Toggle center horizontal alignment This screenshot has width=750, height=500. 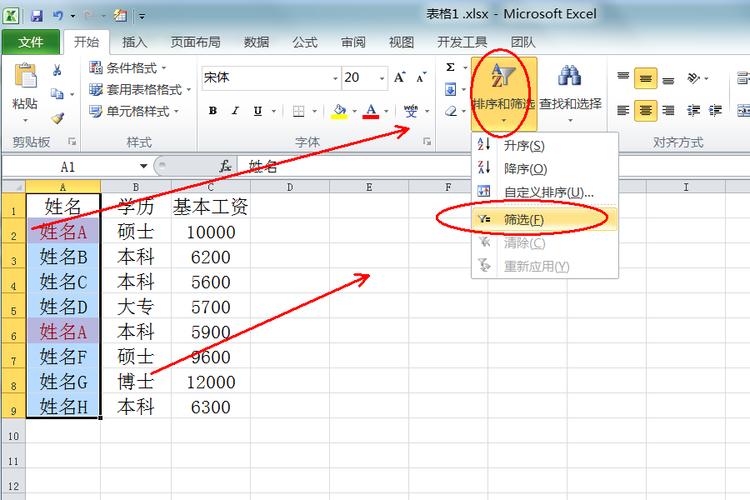coord(645,111)
